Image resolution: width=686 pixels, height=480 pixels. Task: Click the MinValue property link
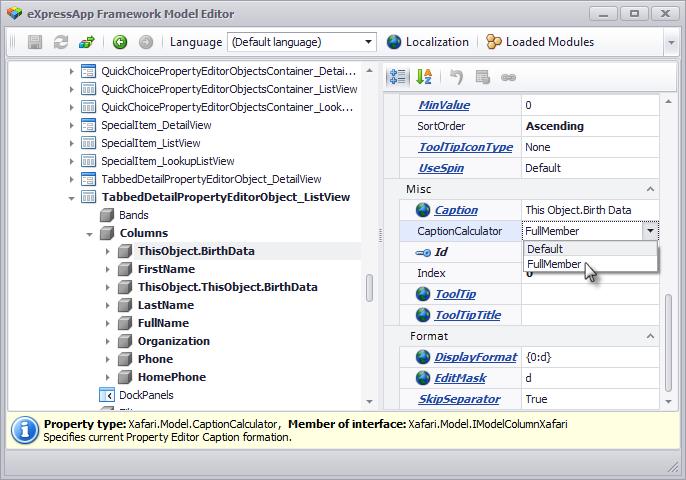pos(444,105)
